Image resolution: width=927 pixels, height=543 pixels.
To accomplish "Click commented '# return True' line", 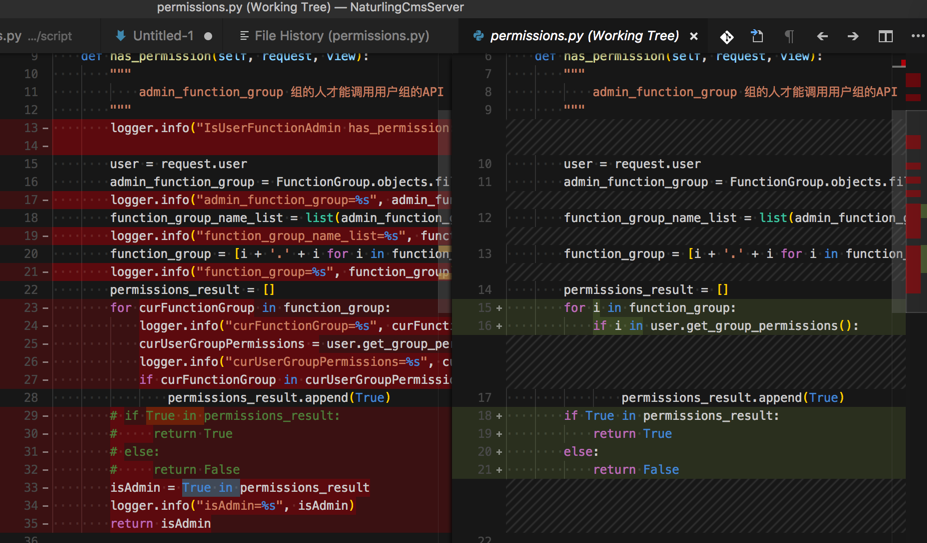I will (171, 434).
